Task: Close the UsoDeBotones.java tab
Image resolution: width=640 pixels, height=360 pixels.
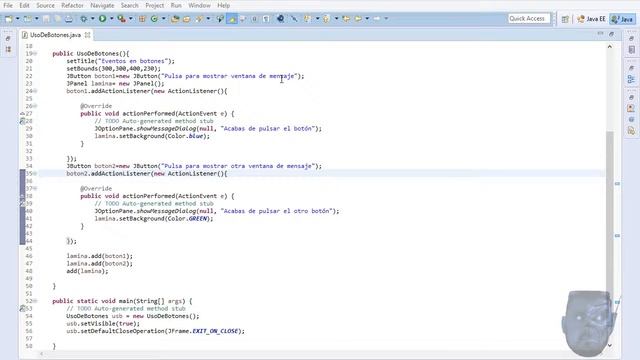Action: [87, 35]
